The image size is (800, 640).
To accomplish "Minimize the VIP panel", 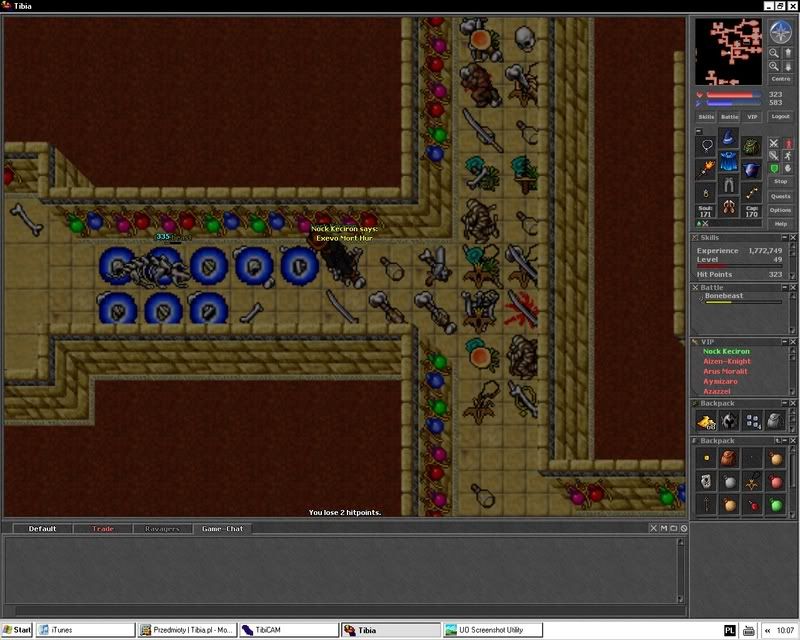I will tap(785, 342).
